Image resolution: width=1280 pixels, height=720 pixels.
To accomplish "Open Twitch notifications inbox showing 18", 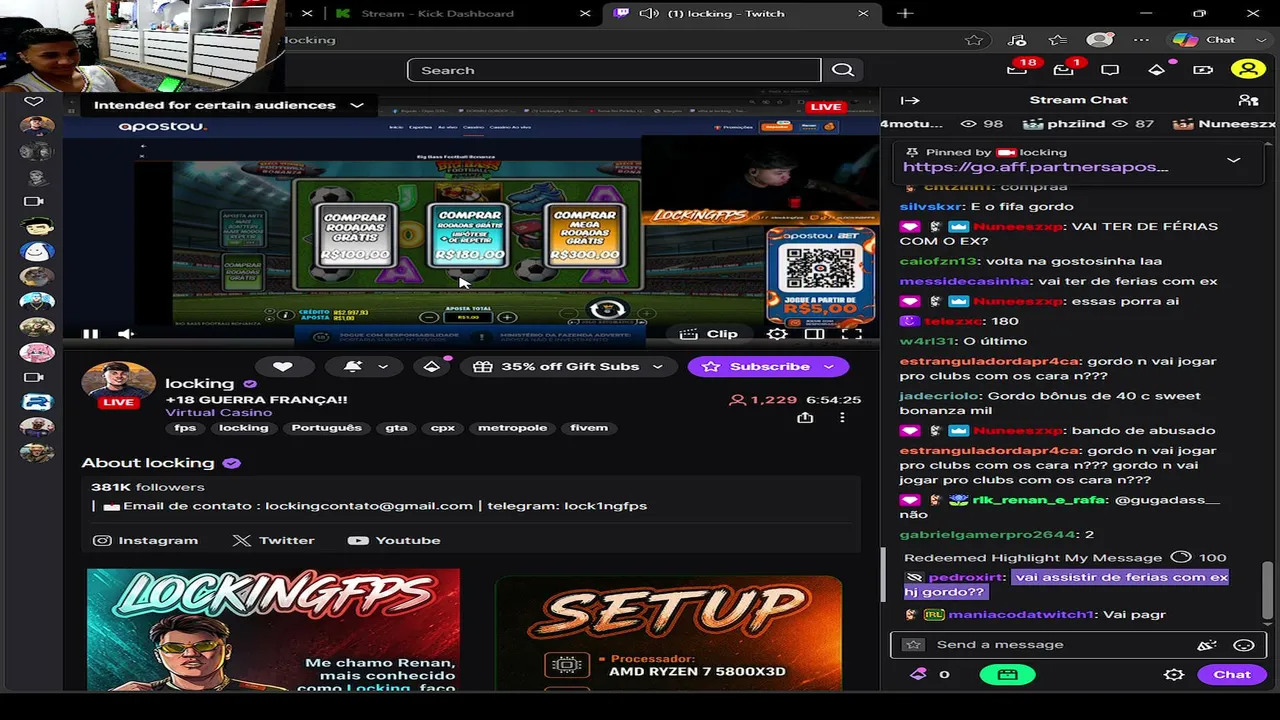I will 1018,69.
